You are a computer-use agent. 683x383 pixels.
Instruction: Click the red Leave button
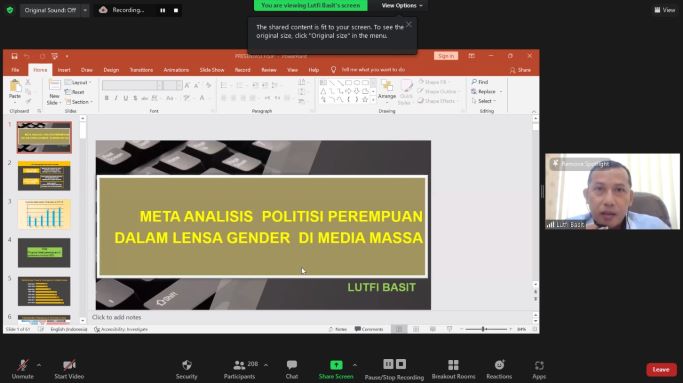(x=661, y=369)
